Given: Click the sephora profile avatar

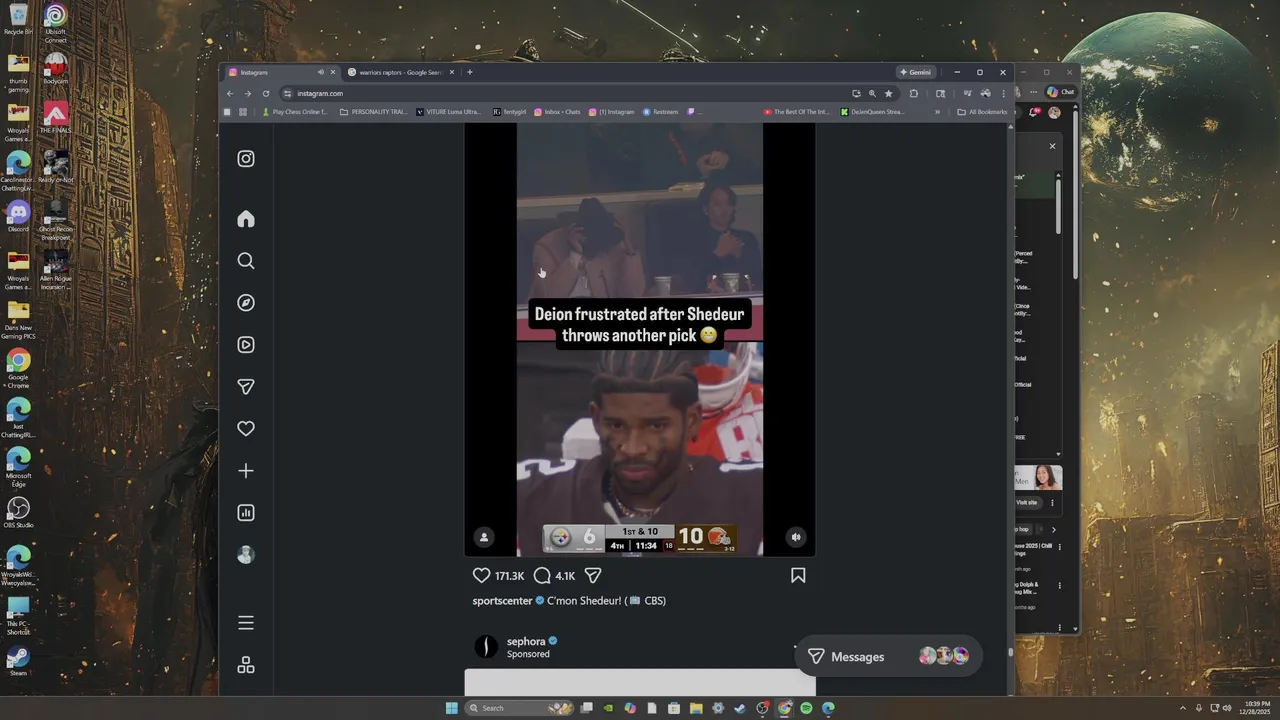Looking at the screenshot, I should click(486, 647).
